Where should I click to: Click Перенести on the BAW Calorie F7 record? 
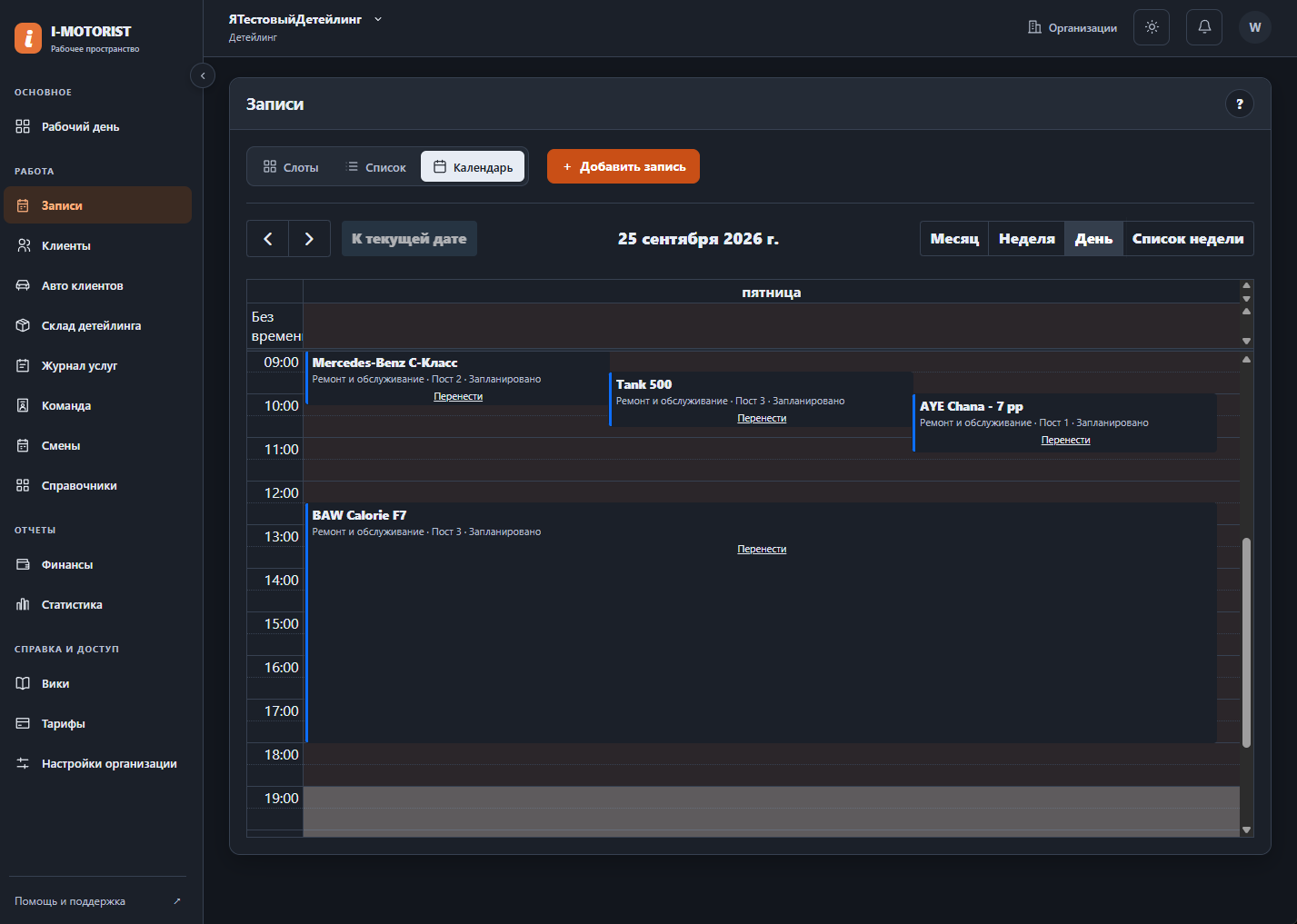[762, 550]
